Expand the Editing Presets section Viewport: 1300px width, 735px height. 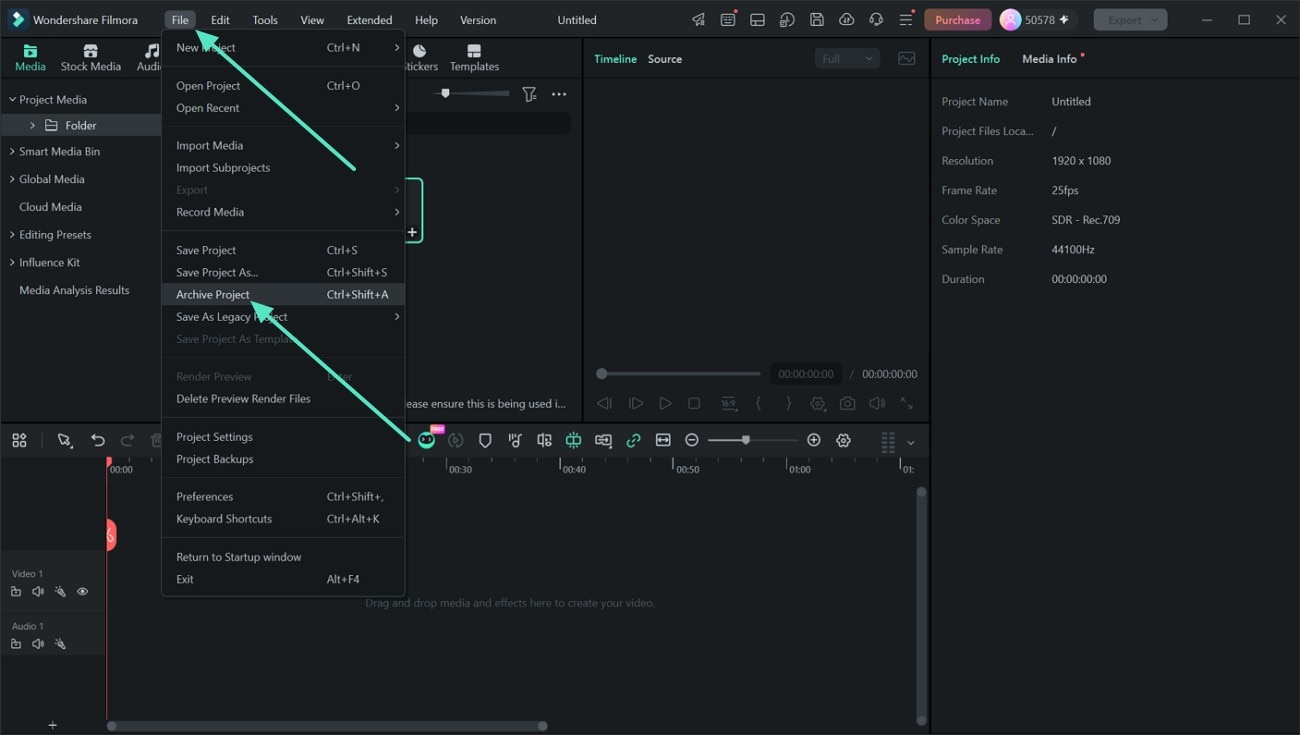12,235
